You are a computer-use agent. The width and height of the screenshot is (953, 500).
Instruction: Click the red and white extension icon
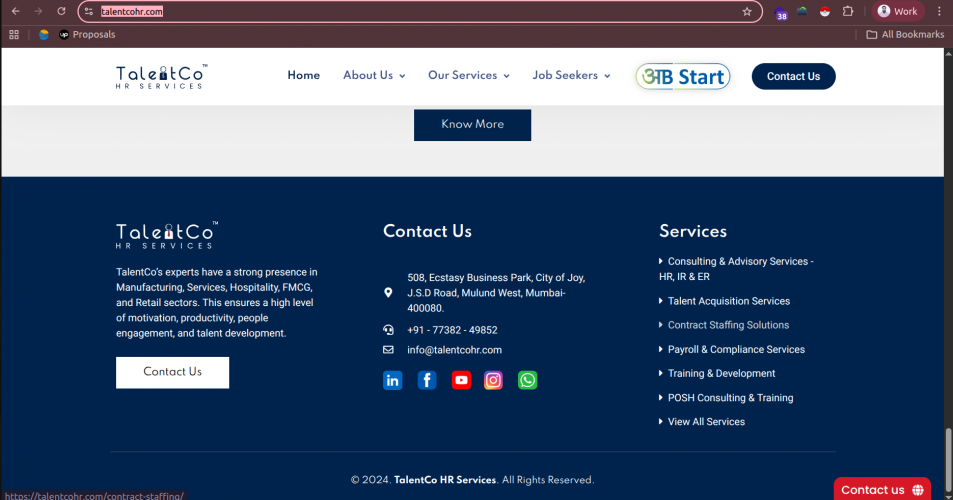pos(825,12)
